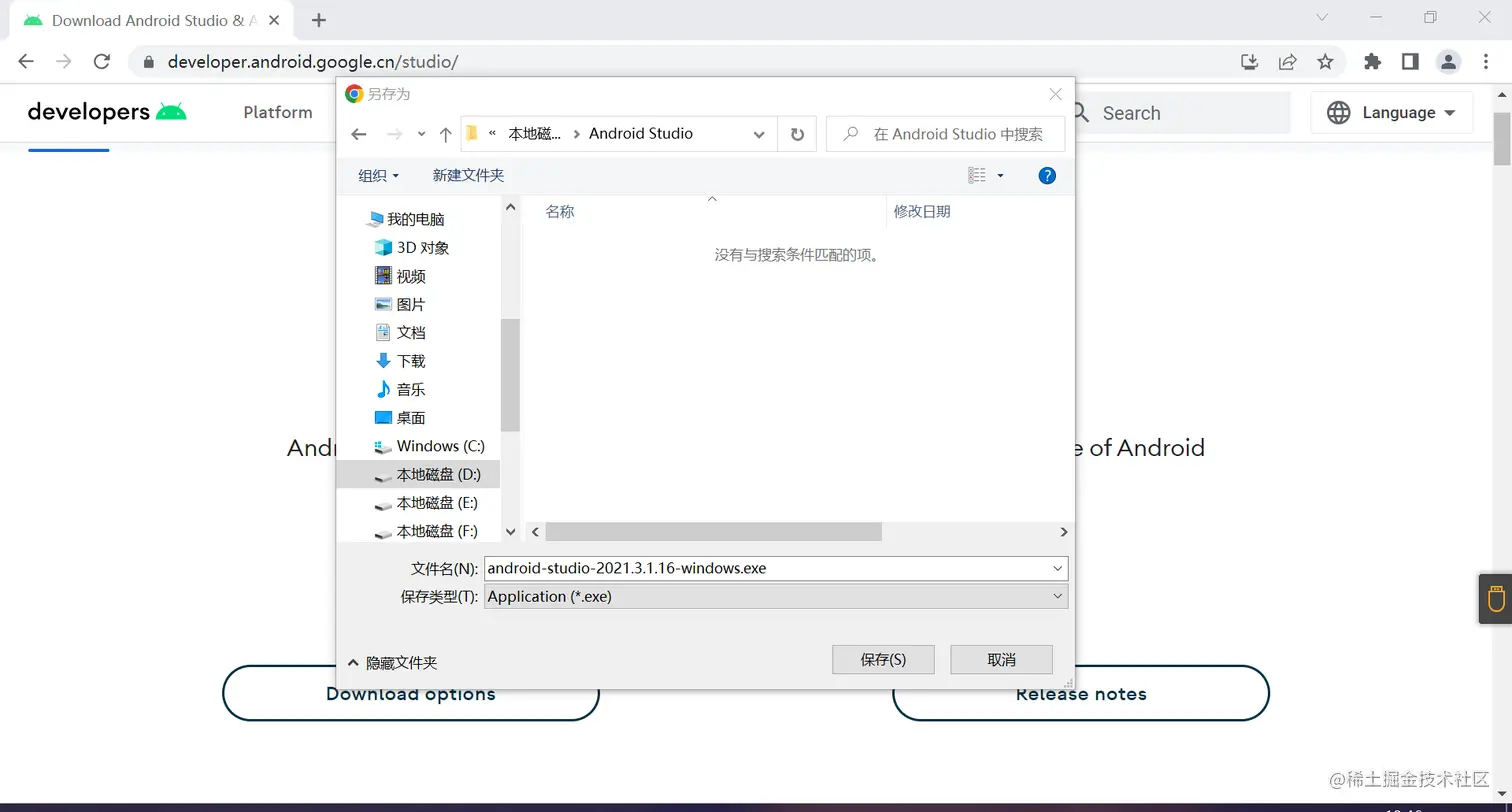The width and height of the screenshot is (1512, 812).
Task: Click the 取消 button
Action: (1001, 659)
